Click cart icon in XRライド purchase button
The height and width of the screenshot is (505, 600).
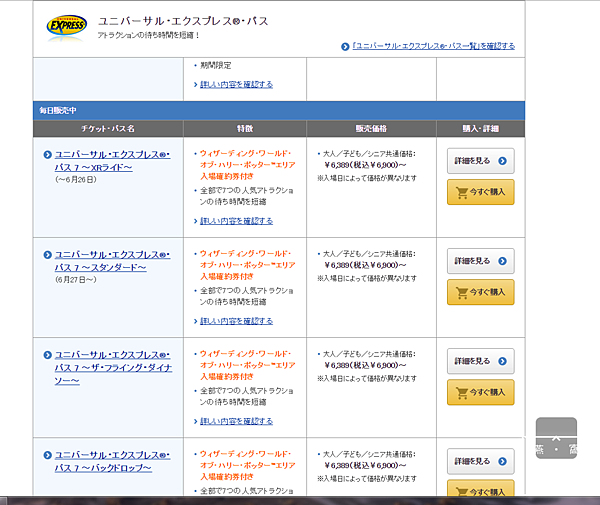pos(462,192)
